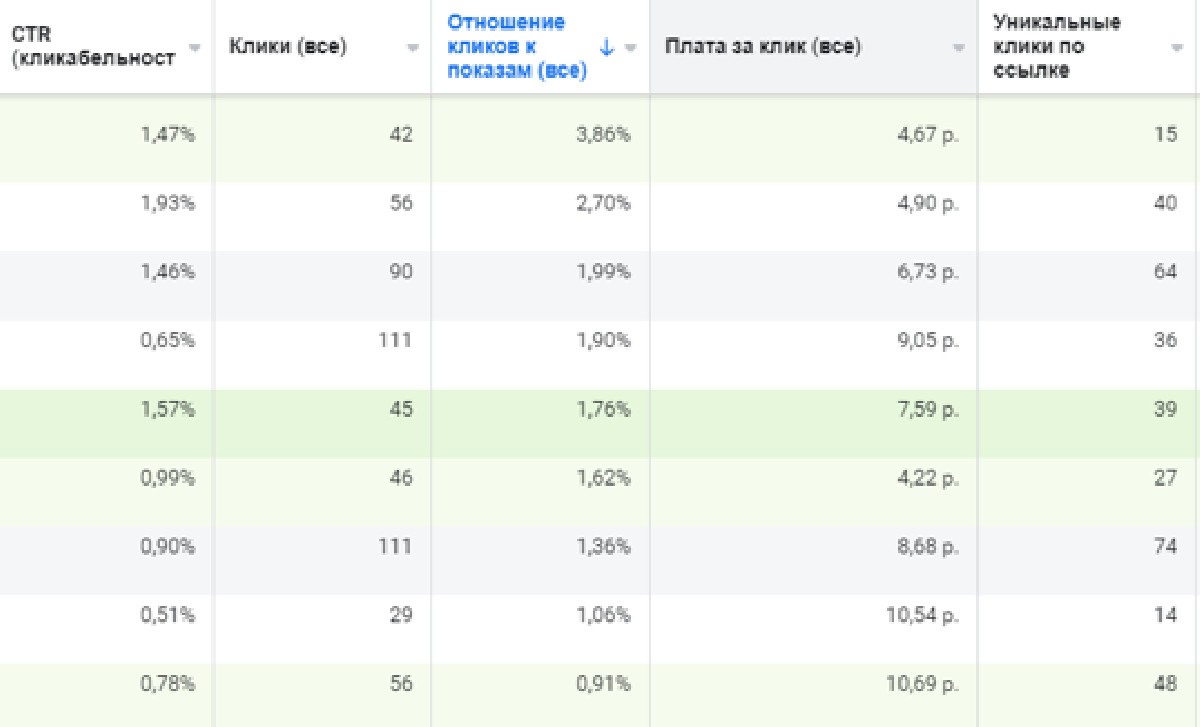The width and height of the screenshot is (1200, 727).
Task: Select the Плата за клик (все) header
Action: [x=763, y=47]
